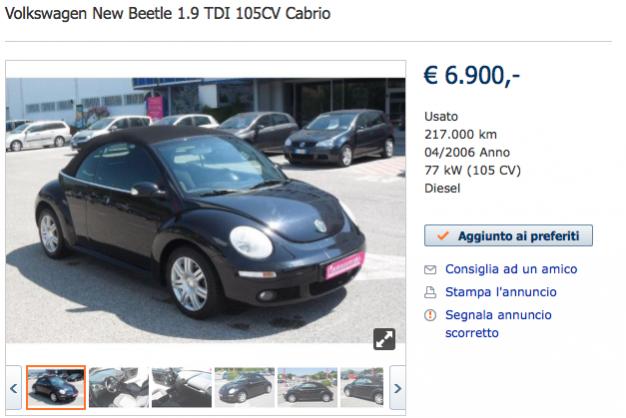Click the € 6.900 price text
626x418 pixels.
tap(471, 75)
